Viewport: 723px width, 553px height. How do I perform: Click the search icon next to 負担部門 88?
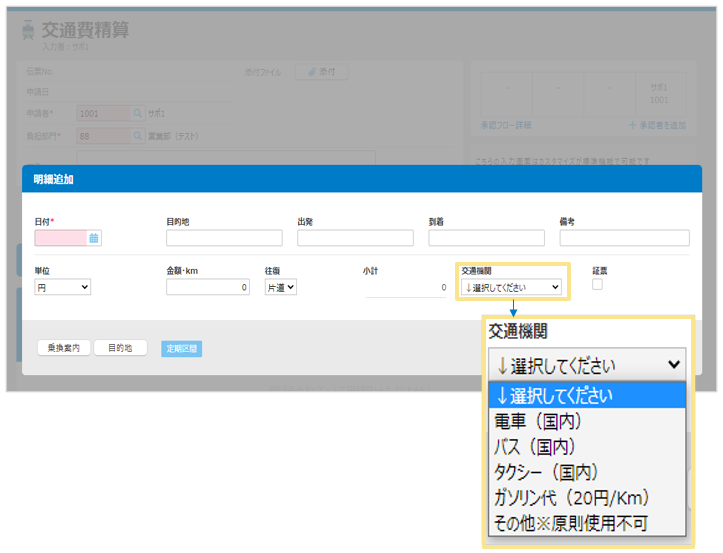coord(138,136)
